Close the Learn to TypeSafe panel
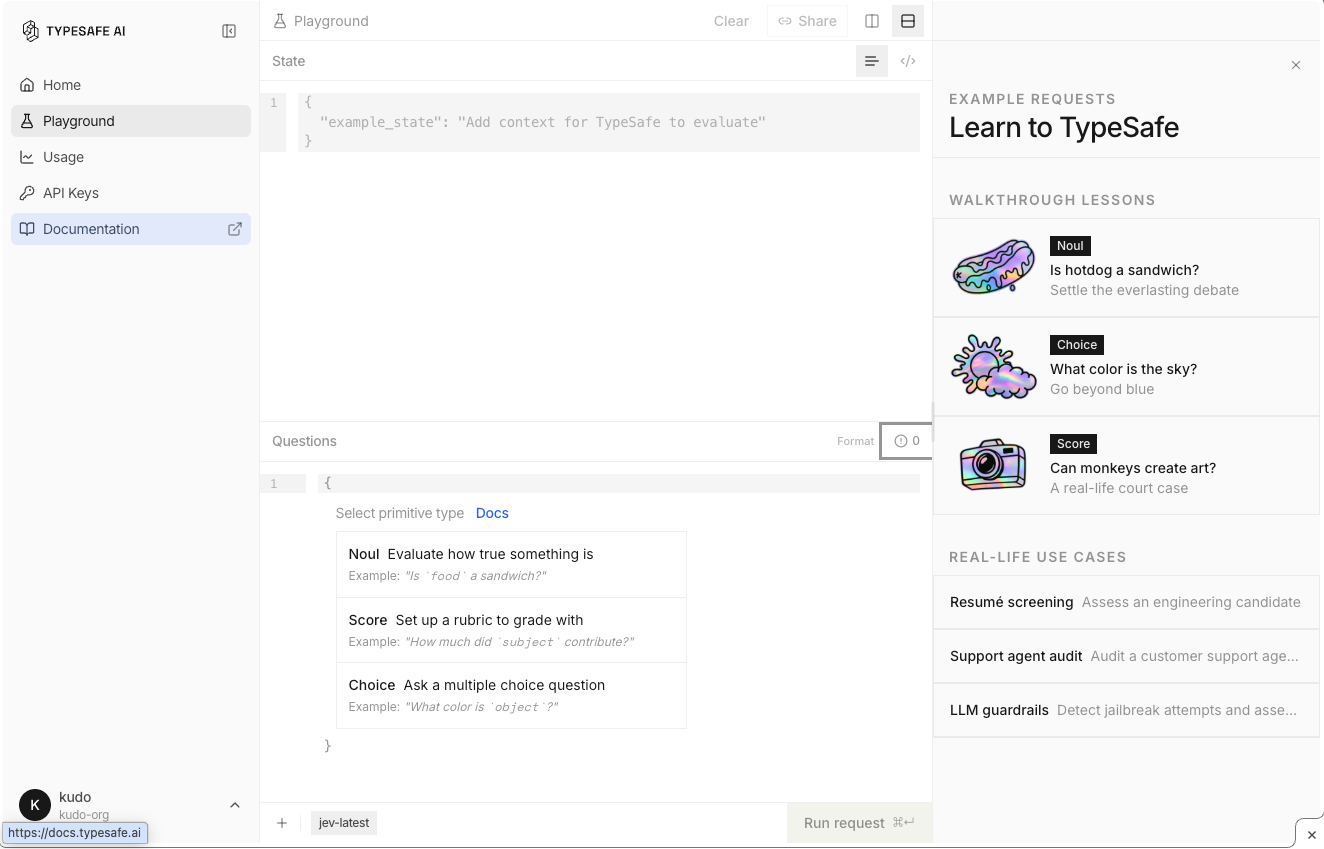 tap(1296, 65)
